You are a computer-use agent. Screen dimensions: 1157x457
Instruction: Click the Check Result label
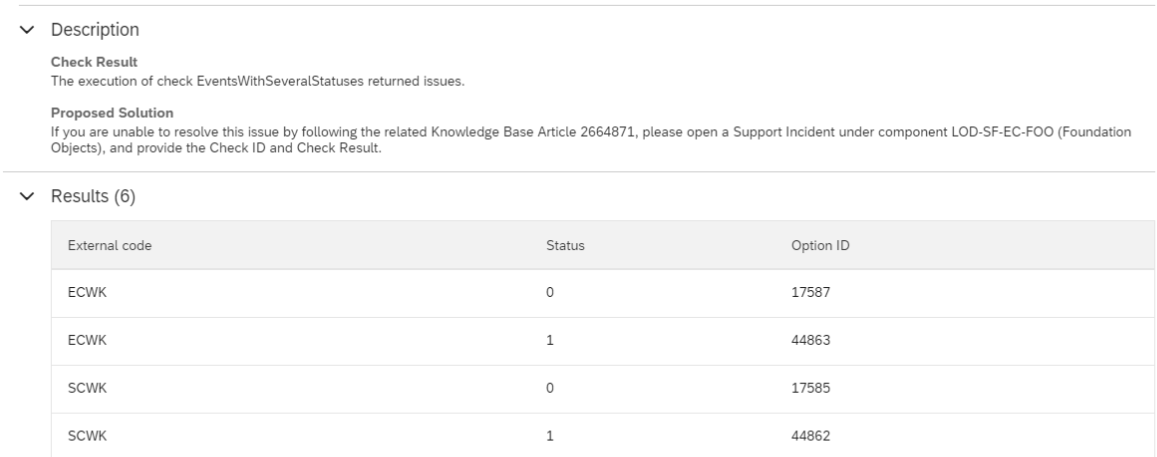tap(94, 62)
